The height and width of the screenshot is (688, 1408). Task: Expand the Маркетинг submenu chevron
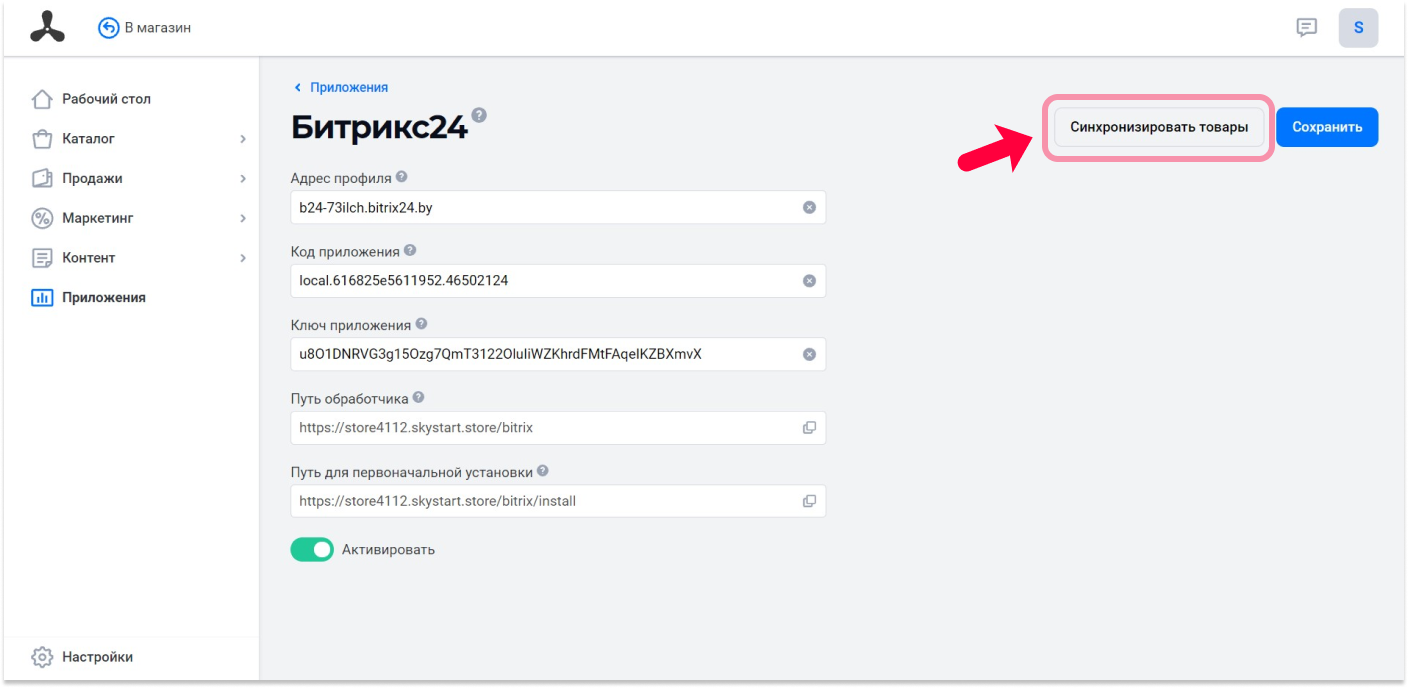pos(243,218)
